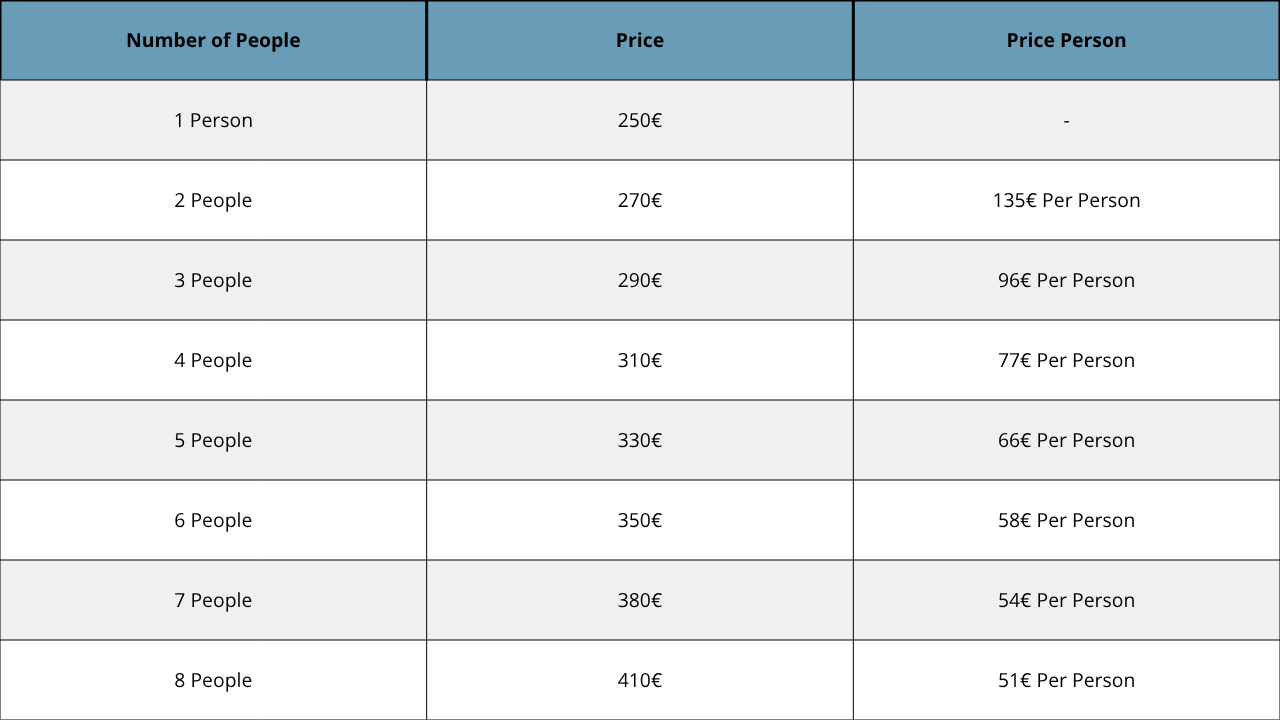Select the "135€ Per Person" cell
The image size is (1280, 720).
point(1066,200)
